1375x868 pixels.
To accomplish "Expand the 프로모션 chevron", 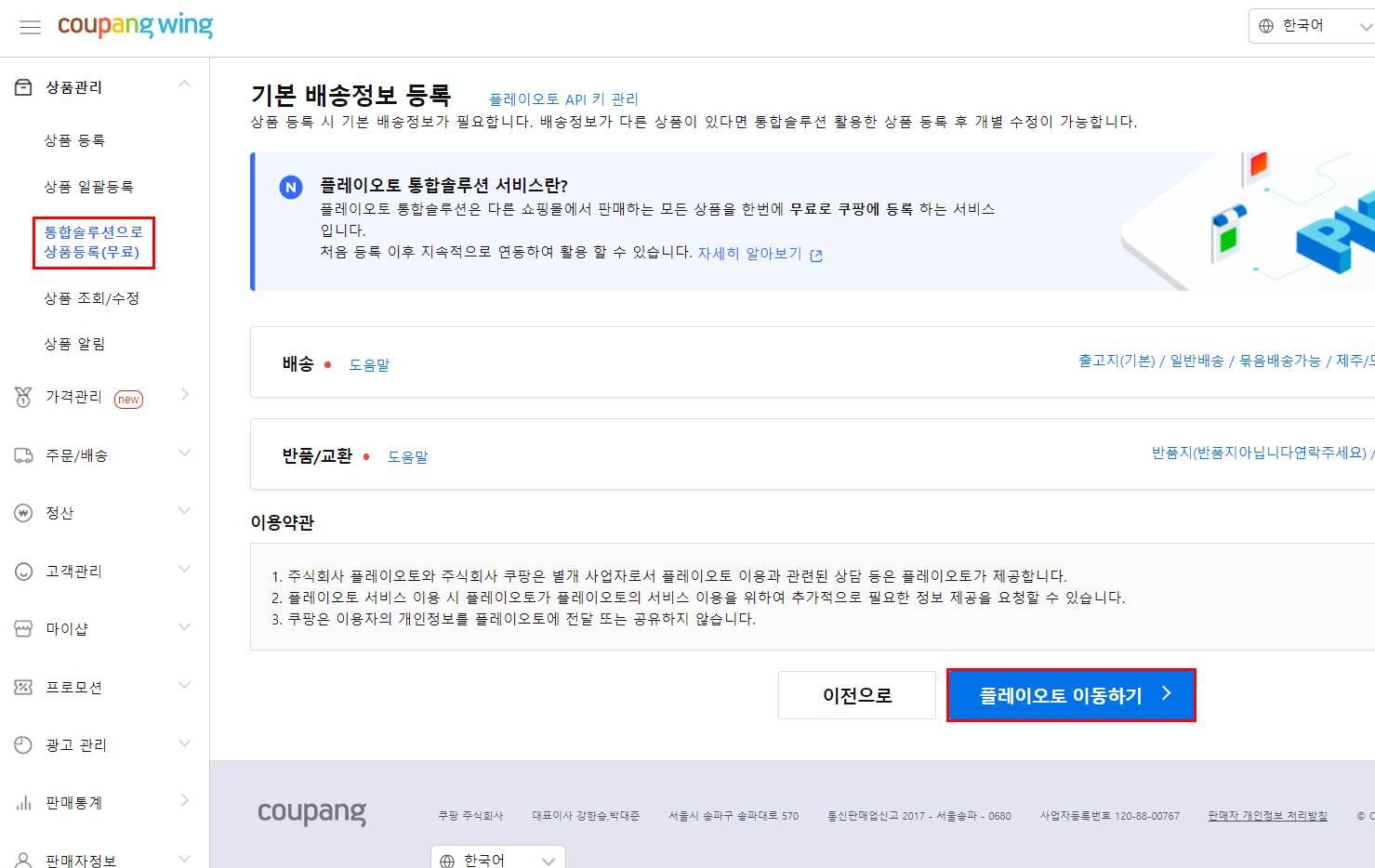I will point(184,685).
